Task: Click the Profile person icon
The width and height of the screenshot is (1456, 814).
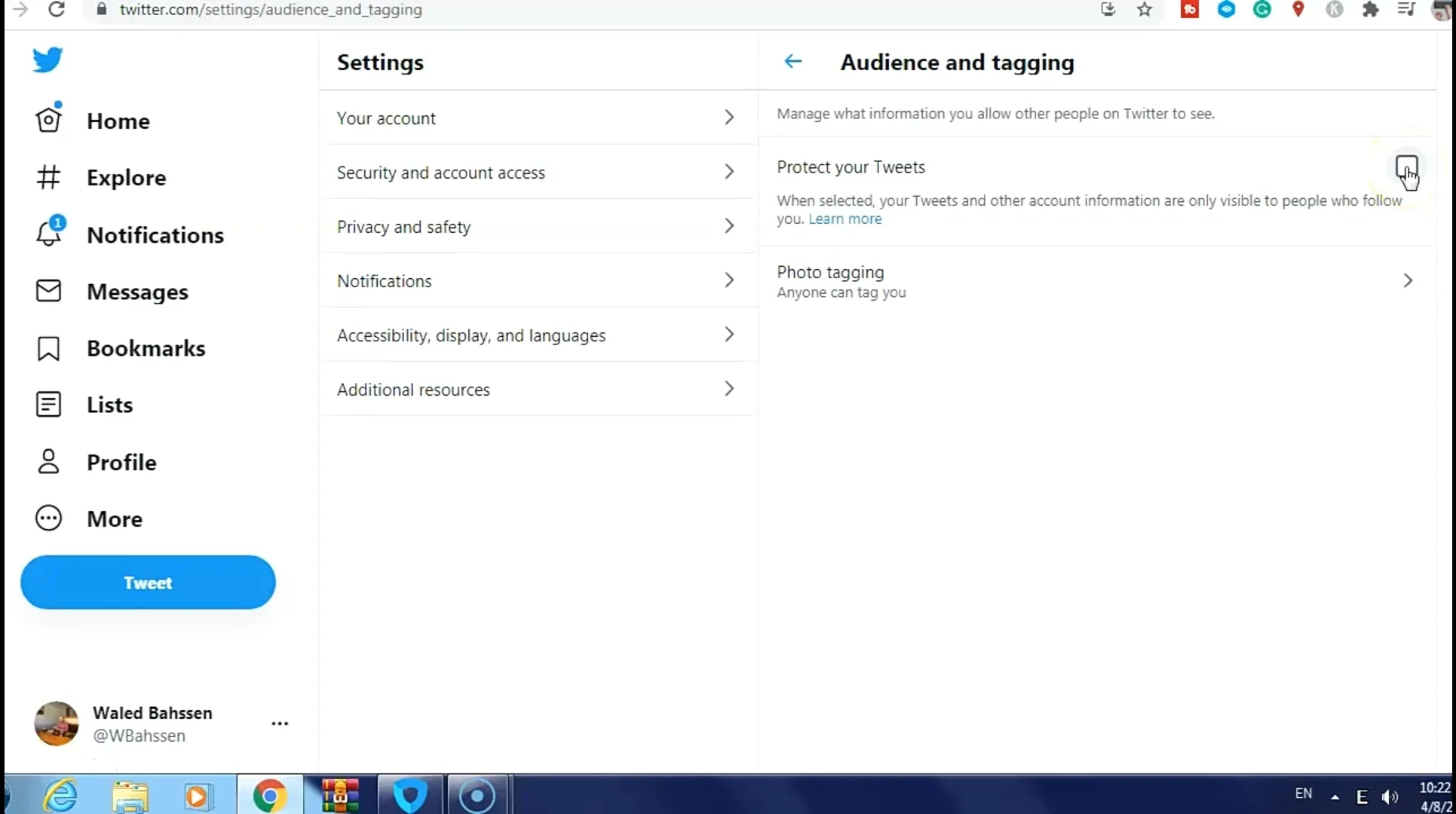Action: click(48, 461)
